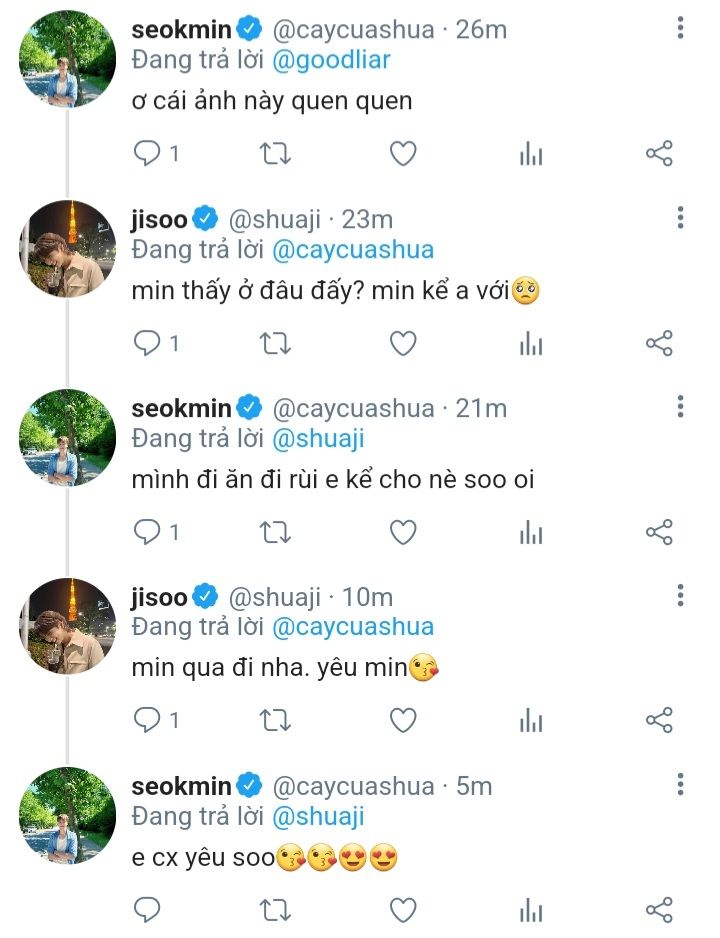The width and height of the screenshot is (720, 938).
Task: Open the @goodliar mention link
Action: (x=329, y=60)
